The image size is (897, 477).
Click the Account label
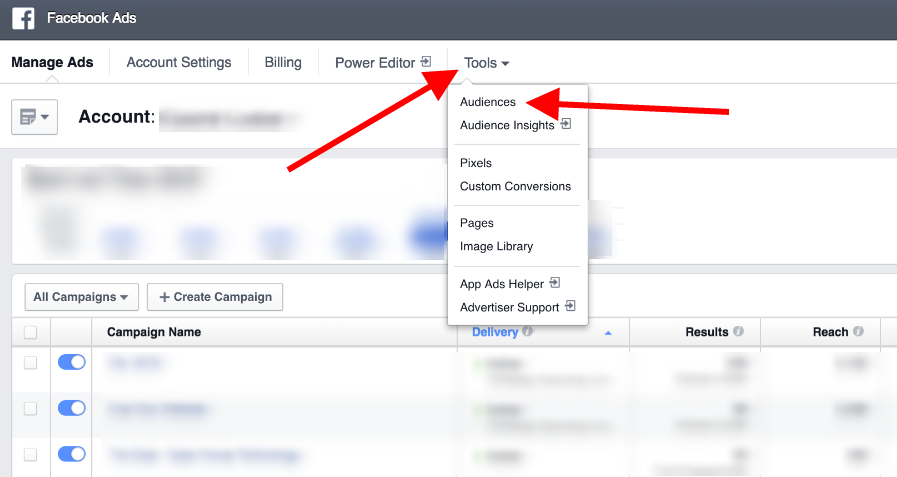click(x=117, y=117)
